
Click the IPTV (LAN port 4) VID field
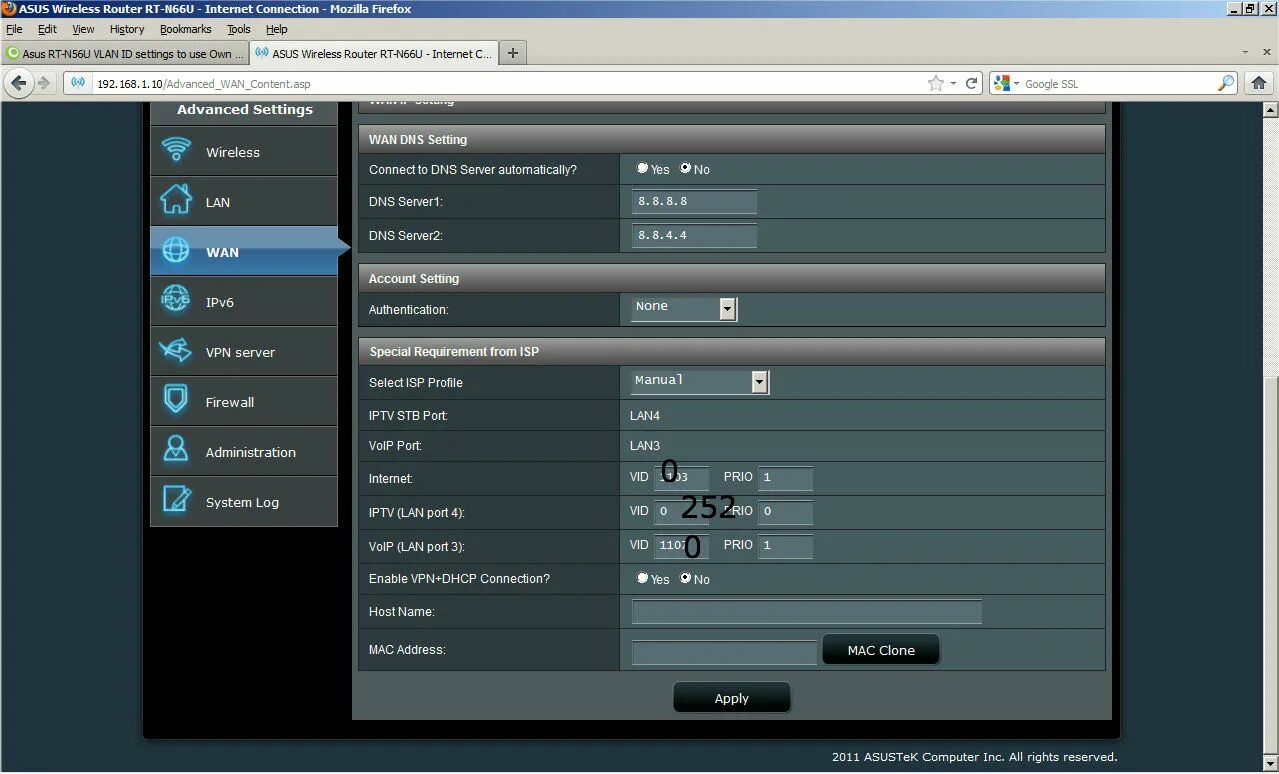tap(681, 512)
